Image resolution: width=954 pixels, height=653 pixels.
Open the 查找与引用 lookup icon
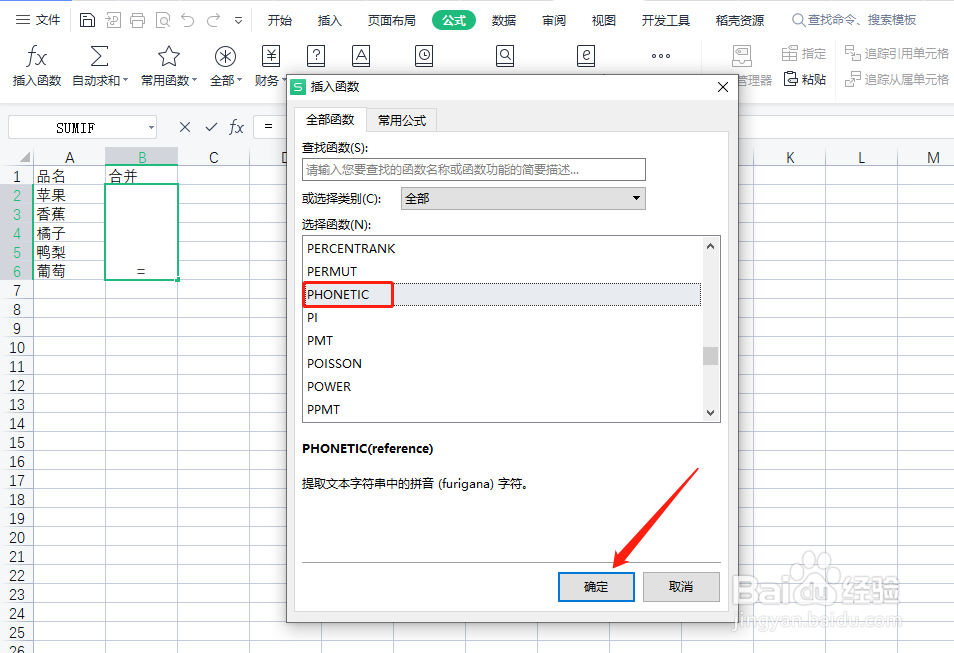click(504, 57)
